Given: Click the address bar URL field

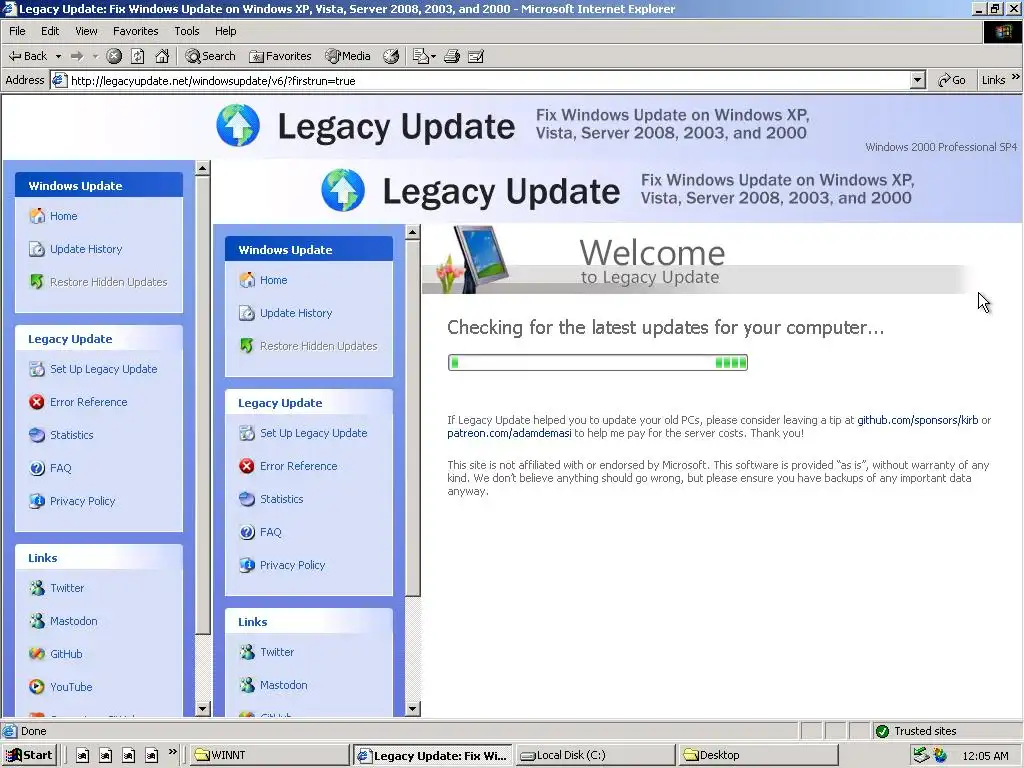Looking at the screenshot, I should [x=488, y=80].
